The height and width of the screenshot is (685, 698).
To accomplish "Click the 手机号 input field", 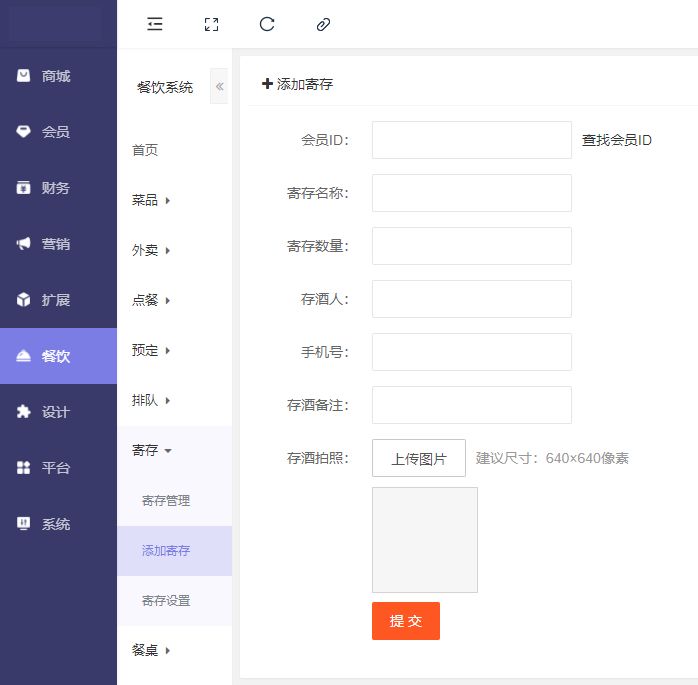I will 471,352.
